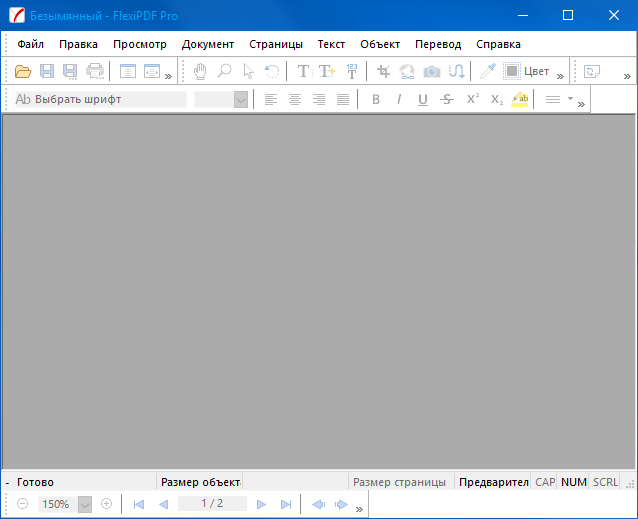Image resolution: width=638 pixels, height=519 pixels.
Task: Open the Перевод menu
Action: pos(438,44)
